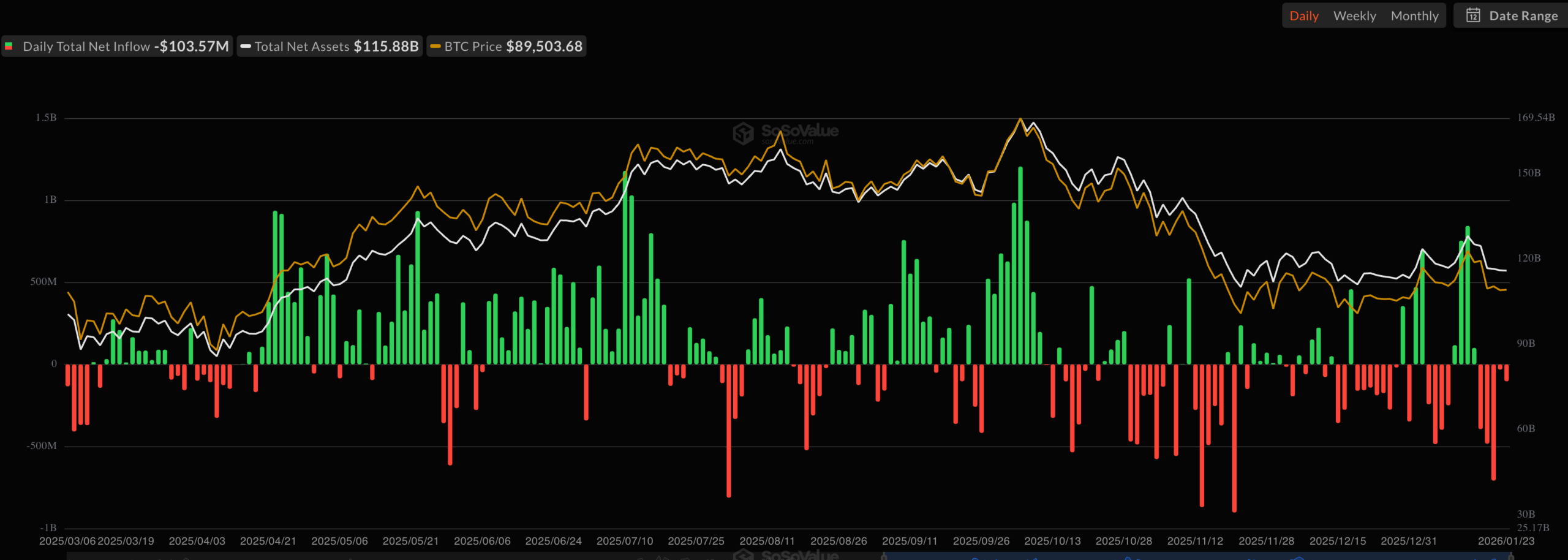Click x-axis date label 2025/10/13
This screenshot has width=1568, height=560.
(1052, 541)
